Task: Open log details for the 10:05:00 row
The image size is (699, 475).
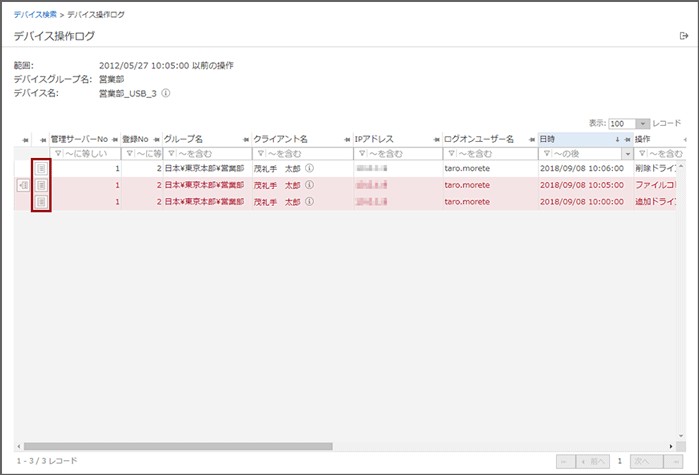Action: [41, 185]
